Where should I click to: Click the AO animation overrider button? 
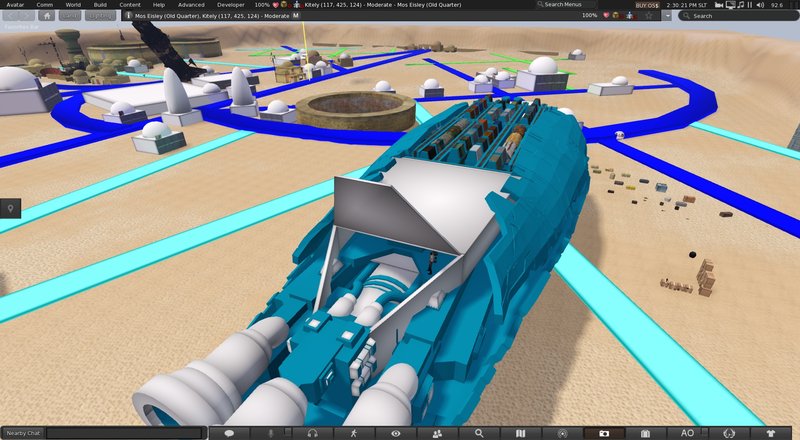pos(687,433)
